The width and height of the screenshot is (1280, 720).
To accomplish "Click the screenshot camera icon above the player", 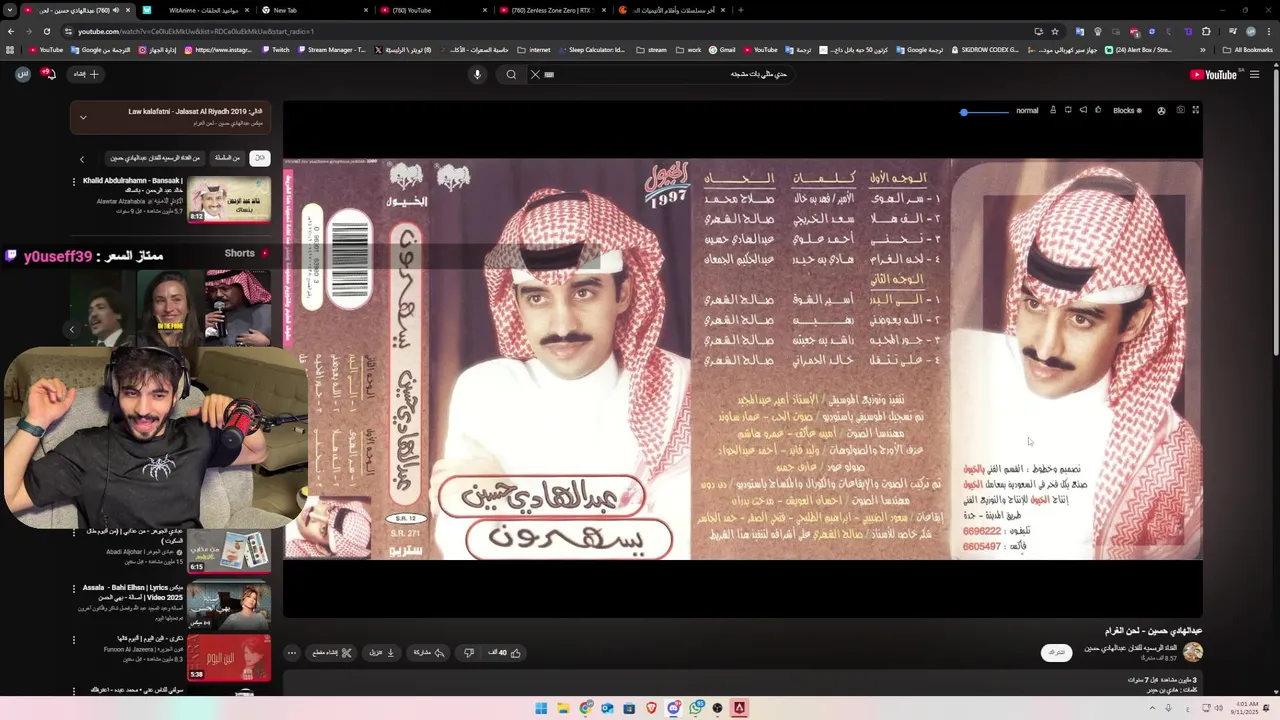I will pyautogui.click(x=1180, y=110).
